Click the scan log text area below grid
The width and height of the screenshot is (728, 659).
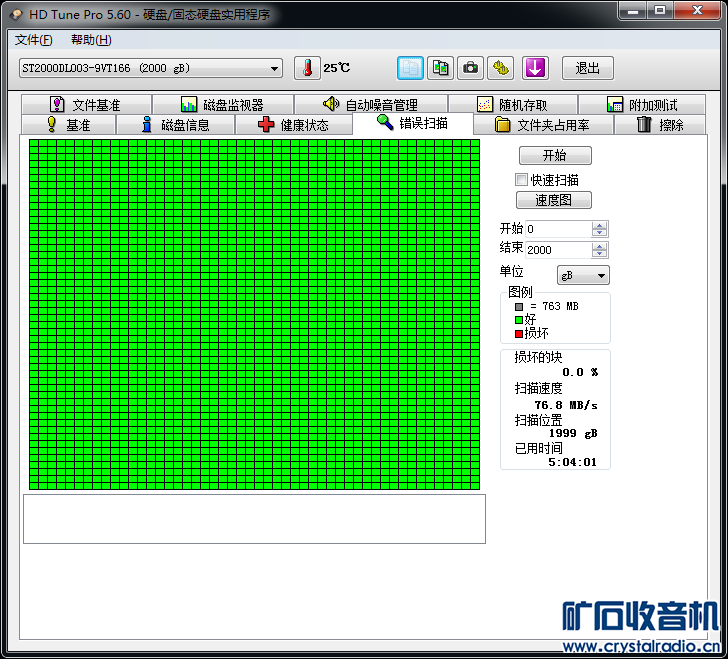click(x=254, y=519)
